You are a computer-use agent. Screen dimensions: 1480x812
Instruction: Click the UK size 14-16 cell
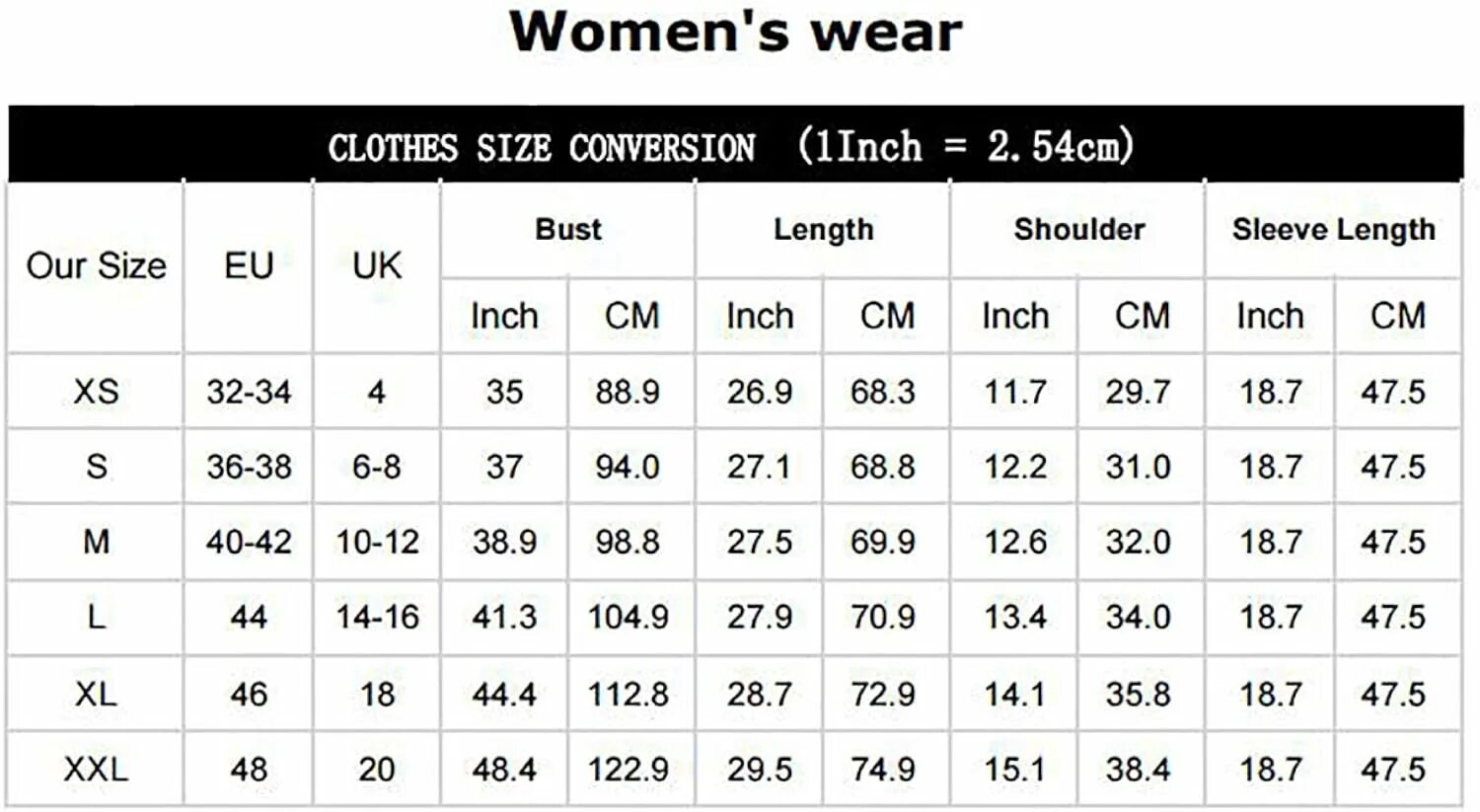[x=377, y=618]
